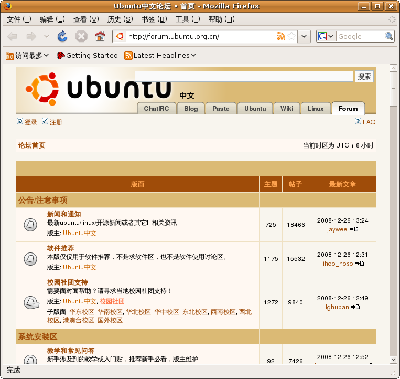Open the 海外校区 subforum link
This screenshot has width=400, height=379.
pyautogui.click(x=110, y=320)
